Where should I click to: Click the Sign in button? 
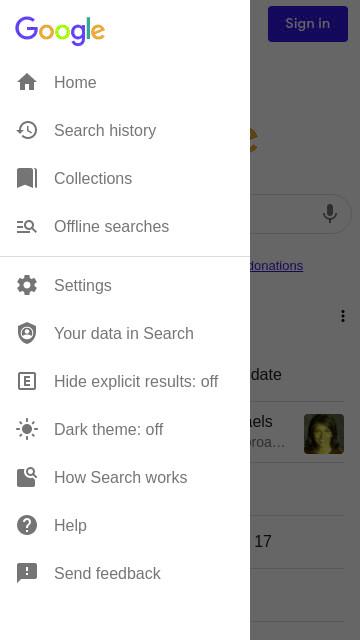click(308, 24)
